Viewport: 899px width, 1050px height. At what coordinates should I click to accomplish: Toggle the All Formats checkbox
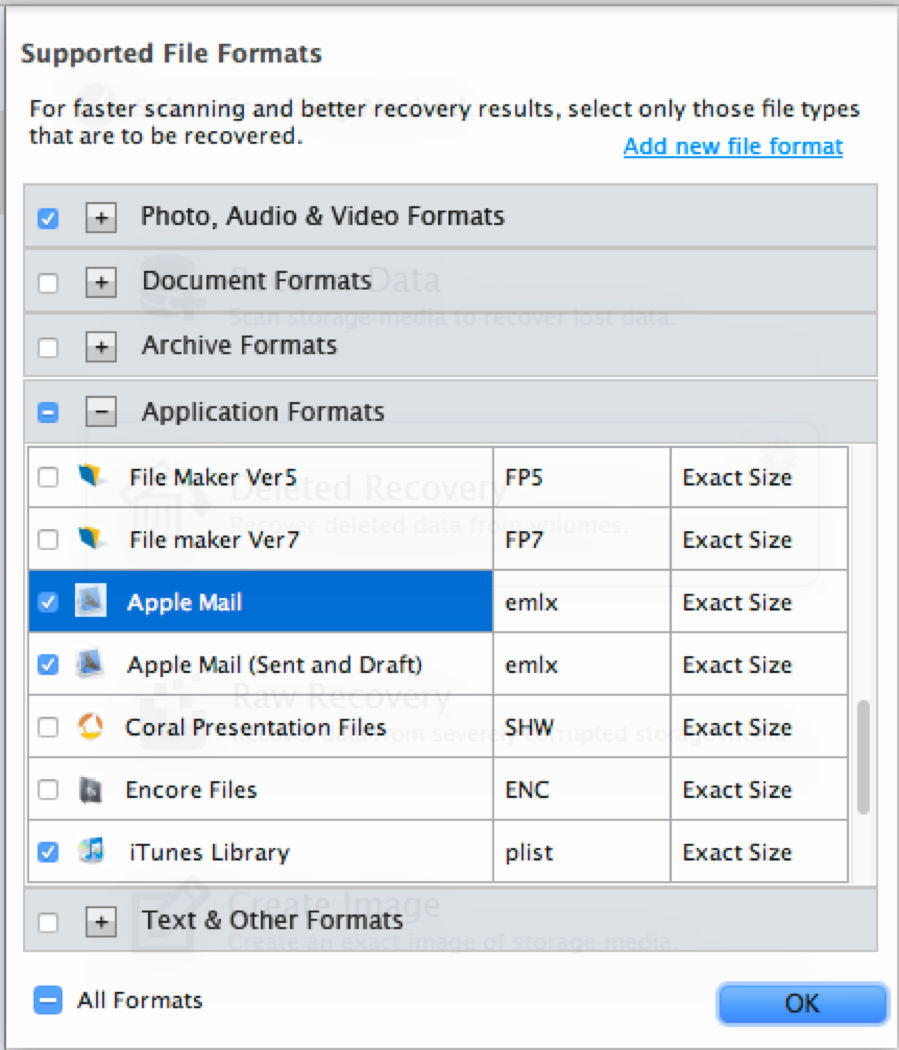[48, 1000]
